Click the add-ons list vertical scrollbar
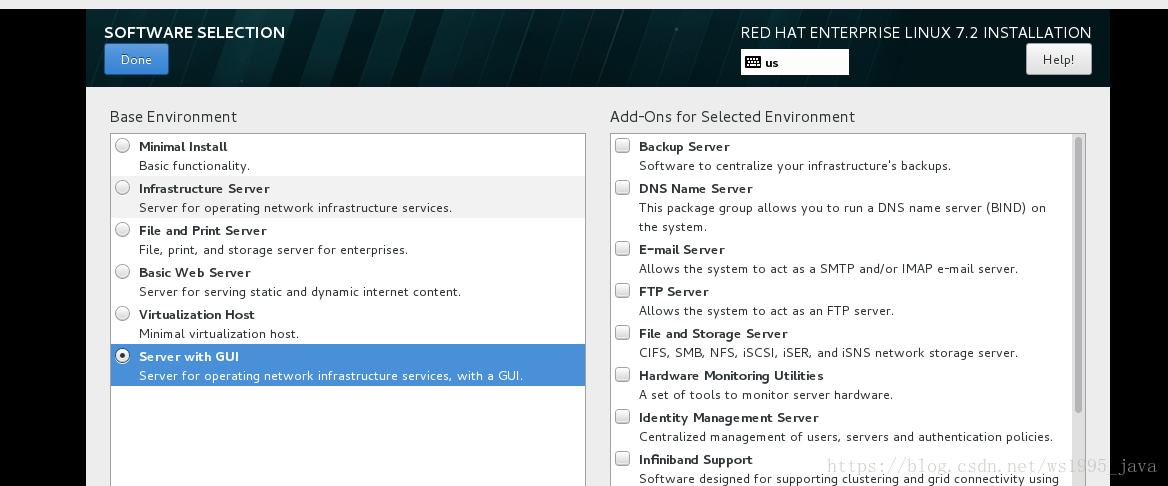Image resolution: width=1168 pixels, height=486 pixels. [x=1078, y=275]
